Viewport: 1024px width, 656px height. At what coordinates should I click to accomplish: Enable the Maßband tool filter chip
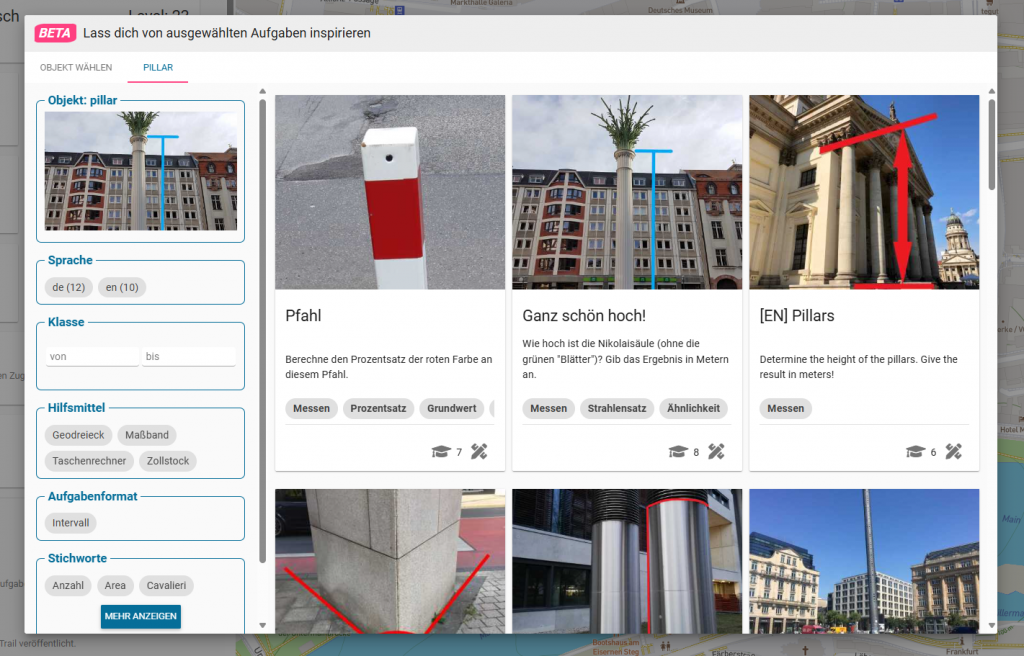tap(147, 436)
